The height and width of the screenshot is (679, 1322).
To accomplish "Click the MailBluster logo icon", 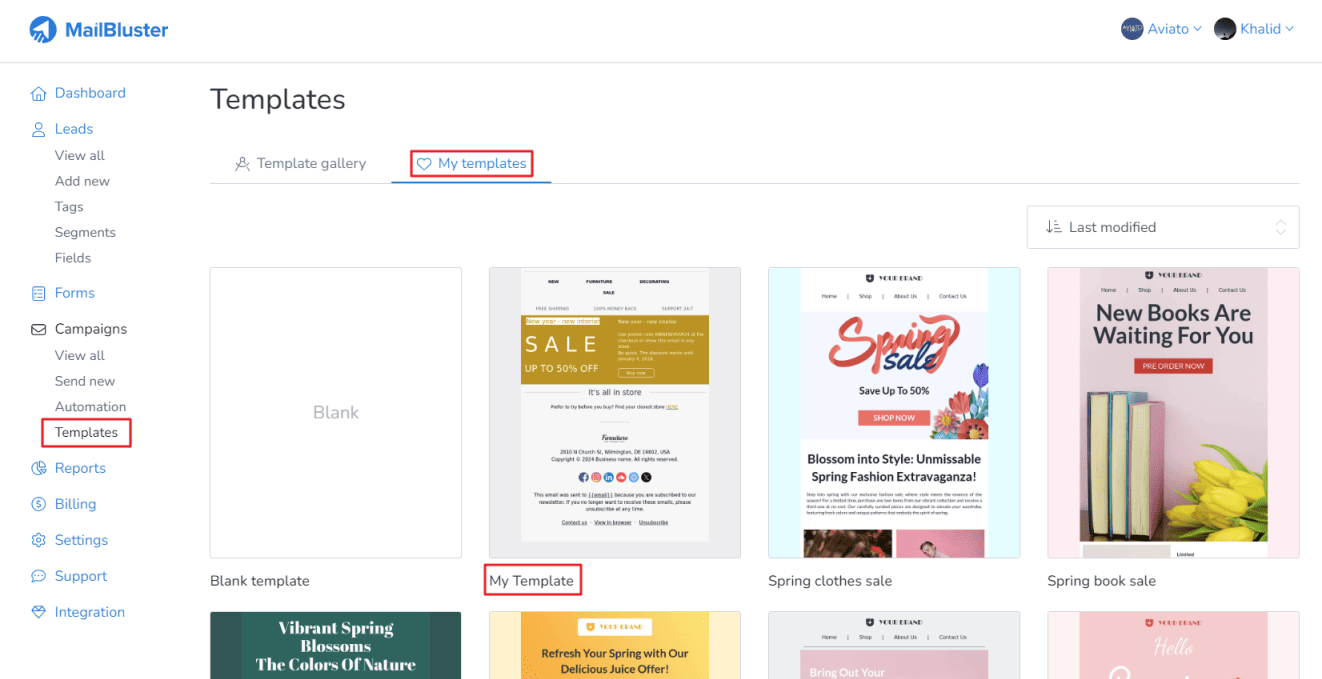I will tap(42, 30).
